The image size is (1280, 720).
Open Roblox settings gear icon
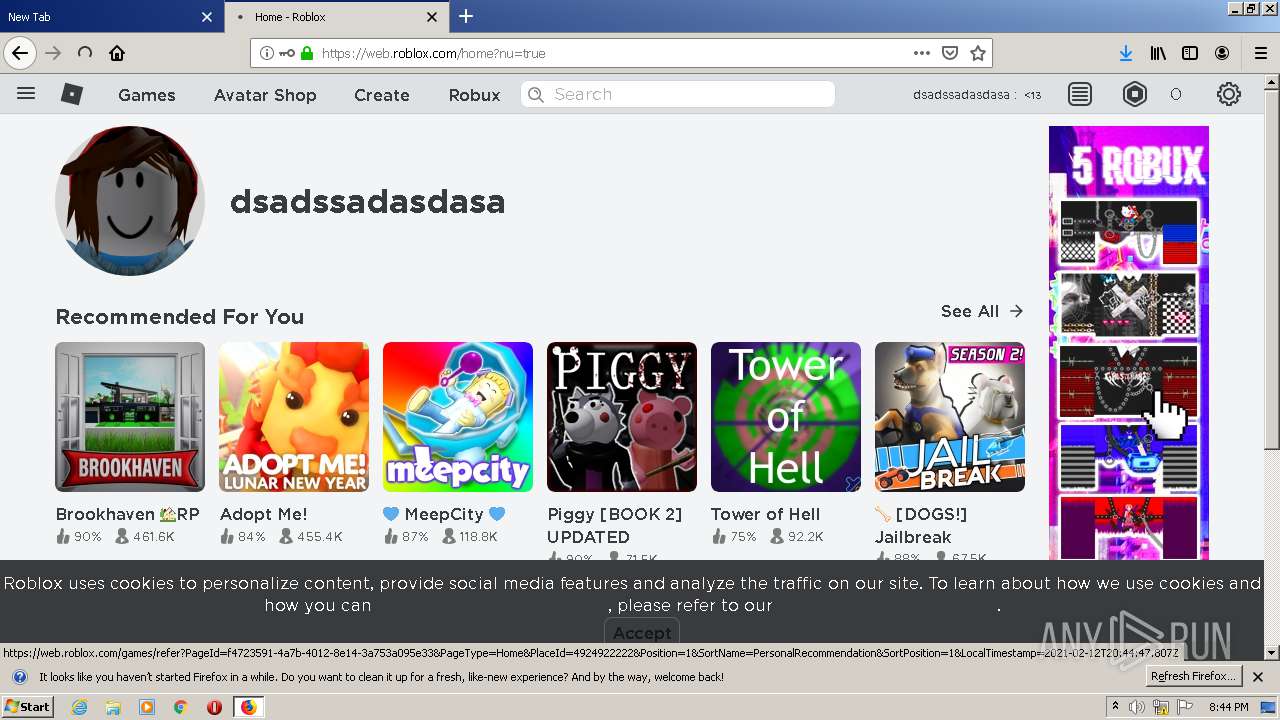[x=1229, y=94]
